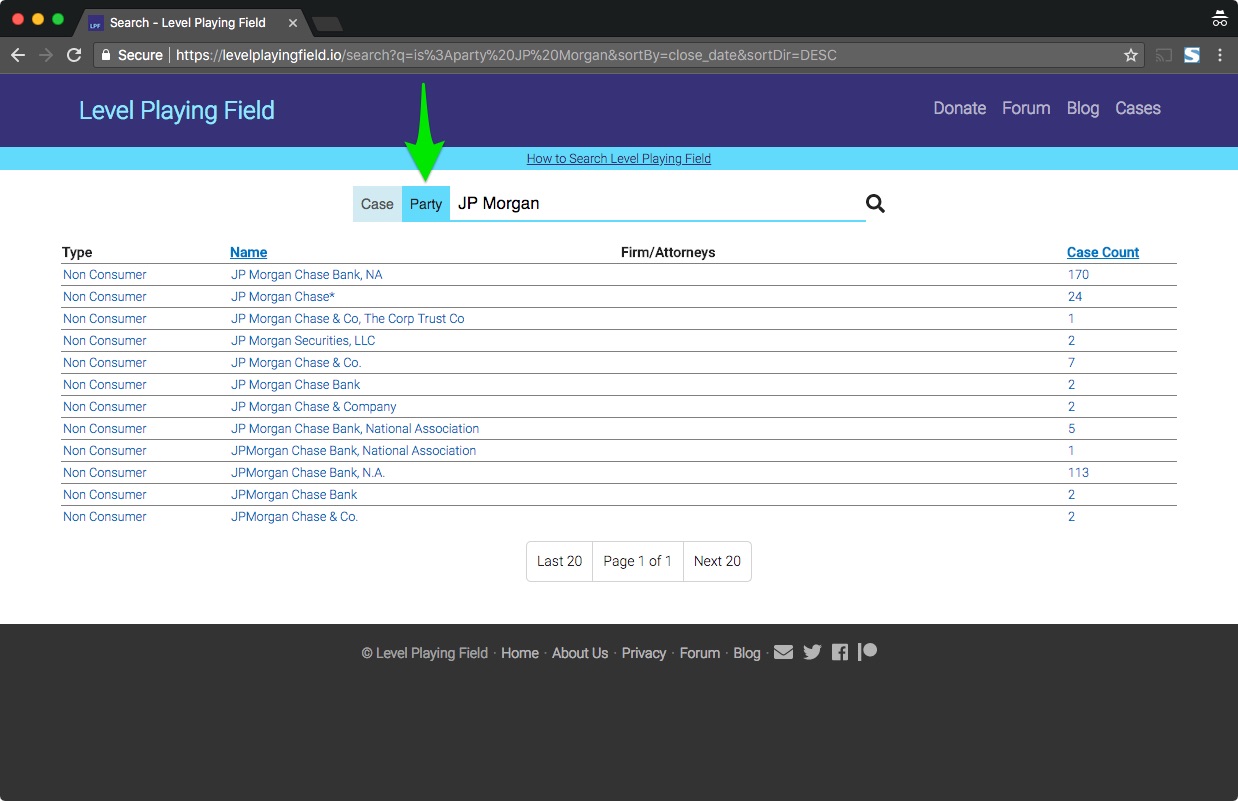This screenshot has height=801, width=1238.
Task: Click Non Consumer type in the JP Morgan Chase Bank, NA row
Action: pyautogui.click(x=105, y=274)
